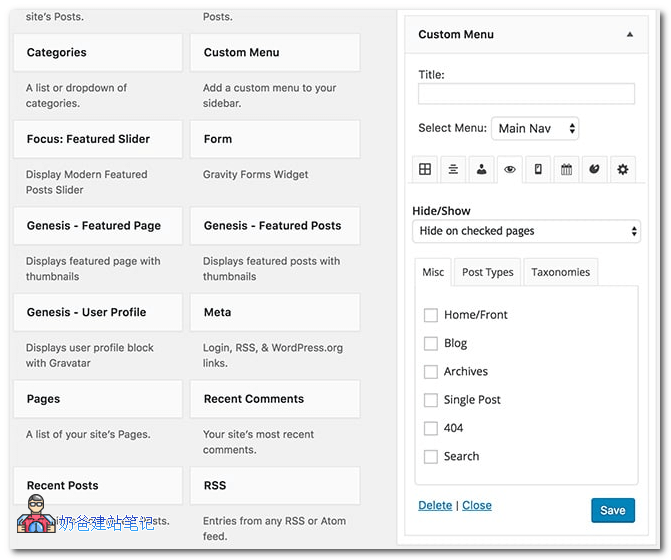Click the Delete link
Image resolution: width=671 pixels, height=560 pixels.
pos(435,505)
